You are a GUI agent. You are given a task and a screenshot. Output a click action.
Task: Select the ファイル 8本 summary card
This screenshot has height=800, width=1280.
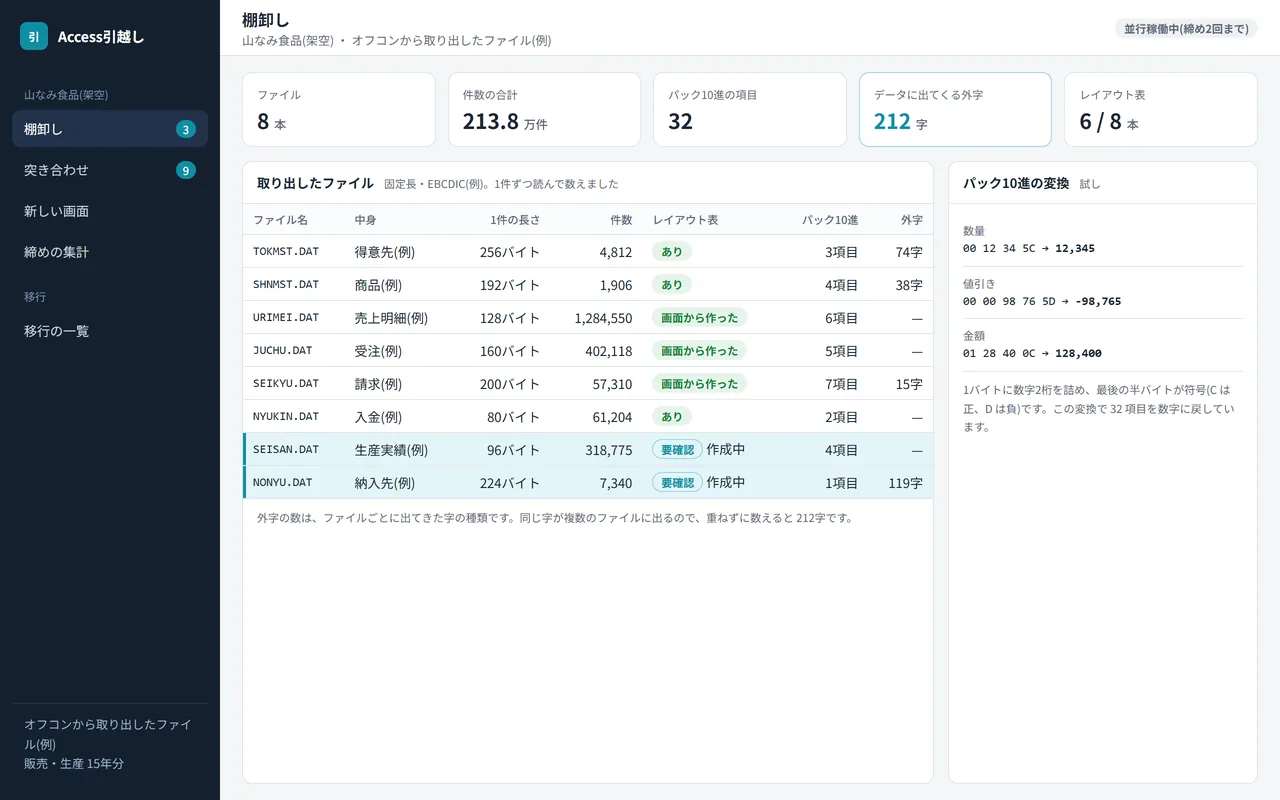click(x=339, y=110)
